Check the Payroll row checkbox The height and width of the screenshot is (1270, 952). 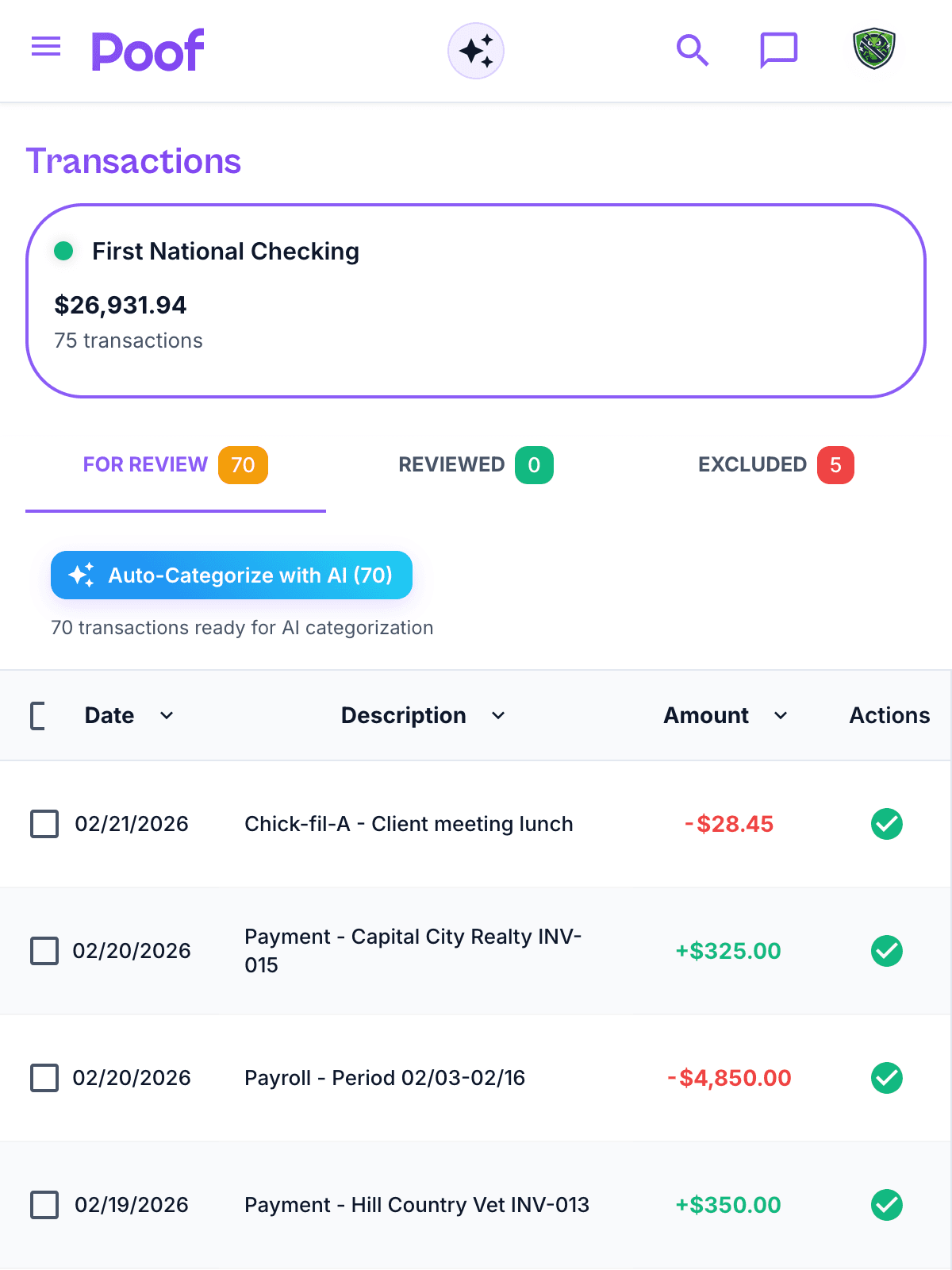(x=44, y=1078)
